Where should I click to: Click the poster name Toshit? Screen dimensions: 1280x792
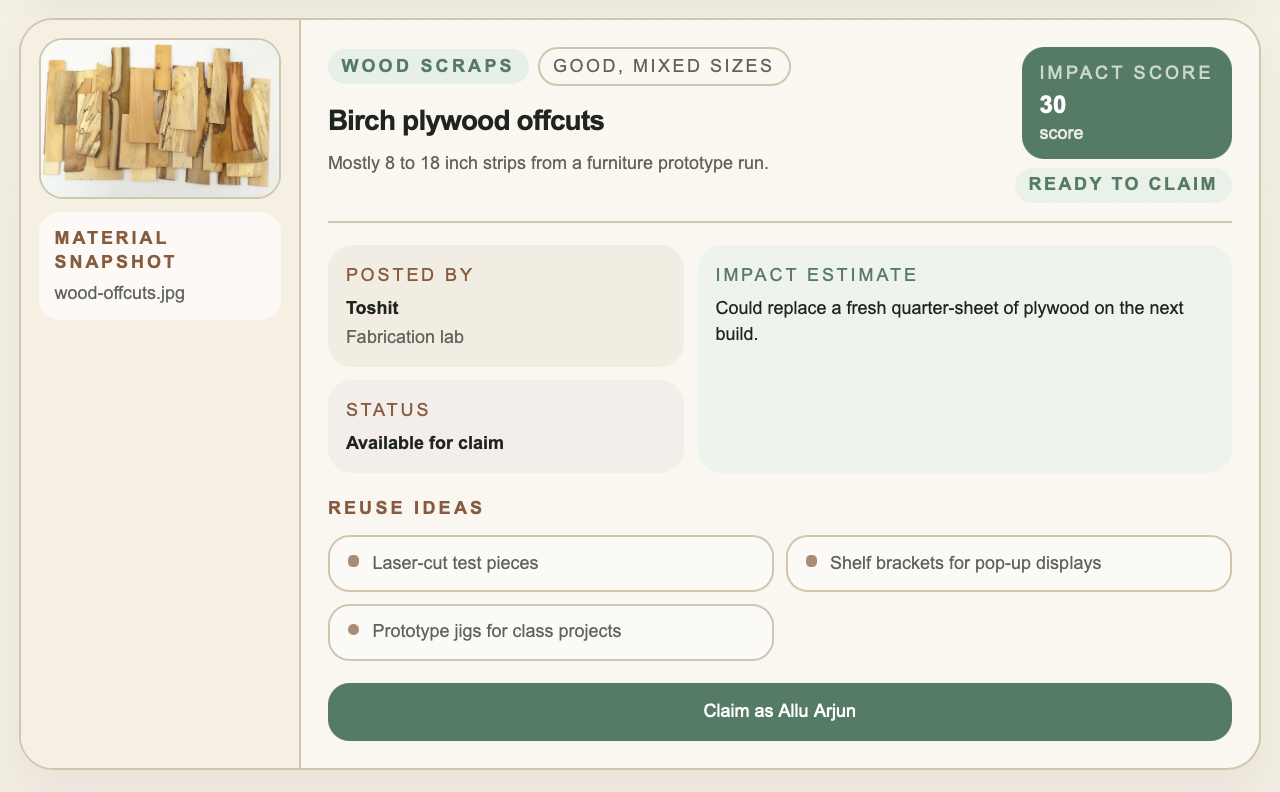pos(372,308)
